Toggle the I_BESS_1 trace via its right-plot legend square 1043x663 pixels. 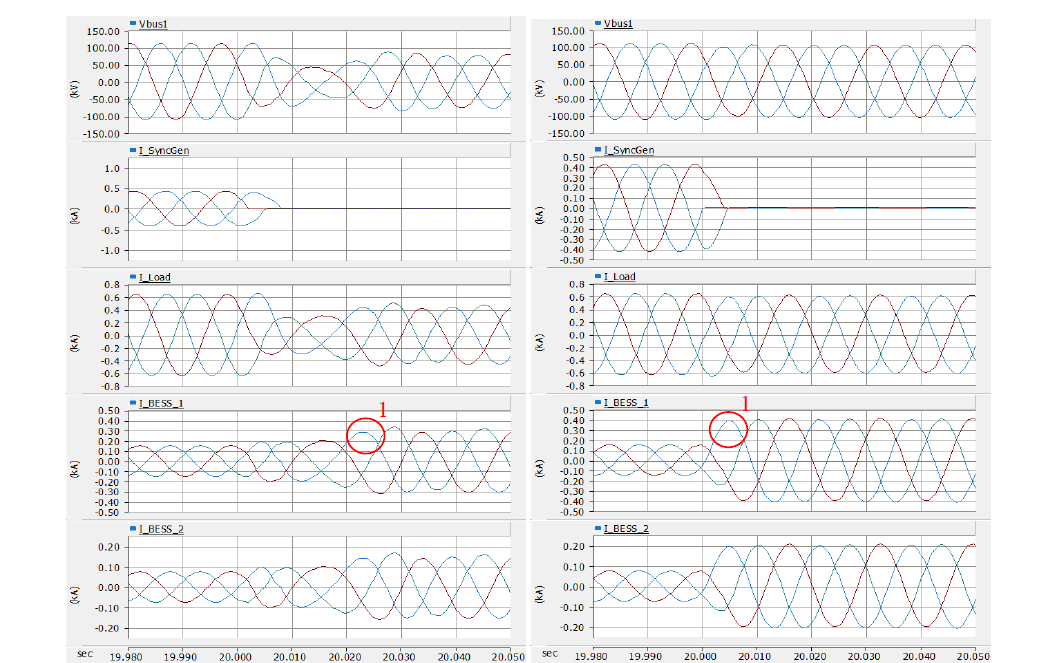pos(598,404)
